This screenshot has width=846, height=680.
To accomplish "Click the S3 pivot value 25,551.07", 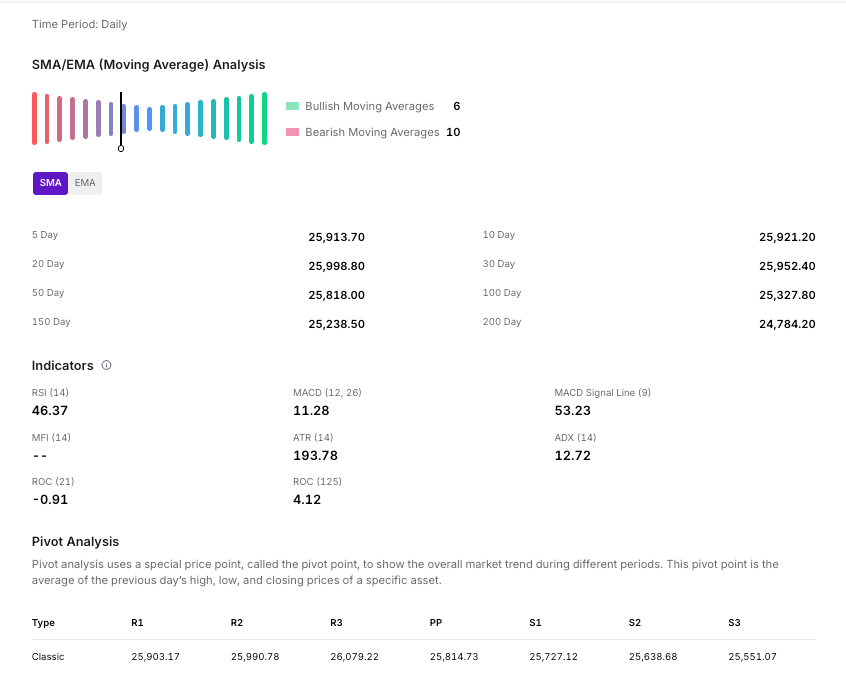I will click(x=750, y=657).
